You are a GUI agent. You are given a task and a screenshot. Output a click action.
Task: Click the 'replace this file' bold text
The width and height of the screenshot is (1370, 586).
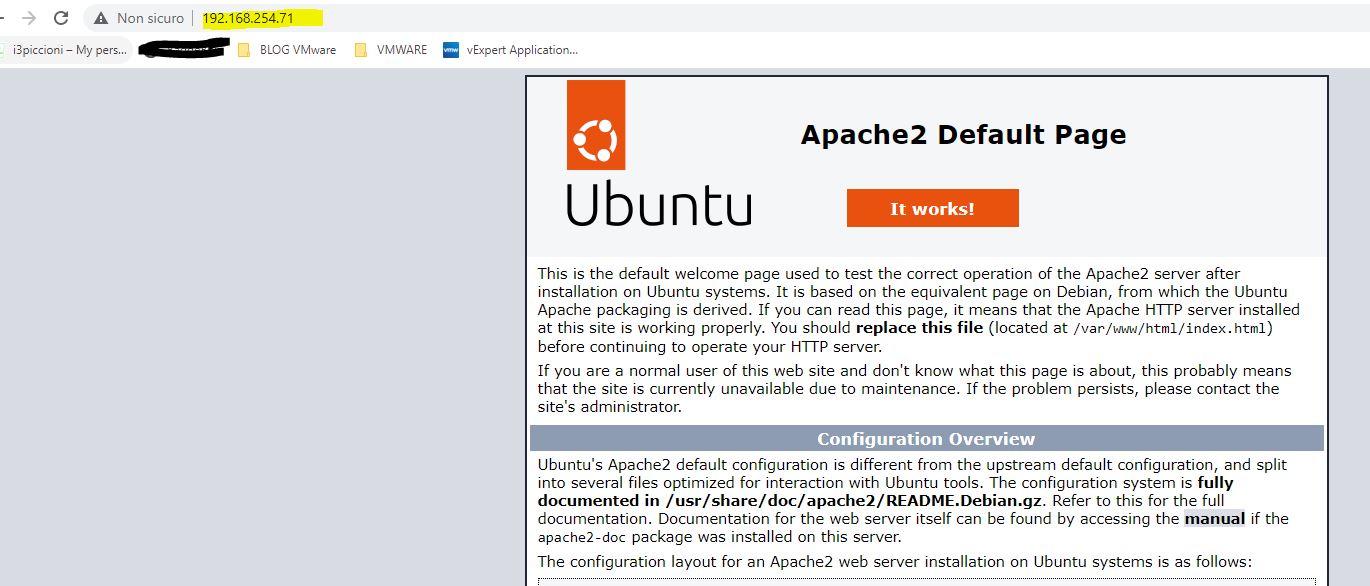[921, 328]
